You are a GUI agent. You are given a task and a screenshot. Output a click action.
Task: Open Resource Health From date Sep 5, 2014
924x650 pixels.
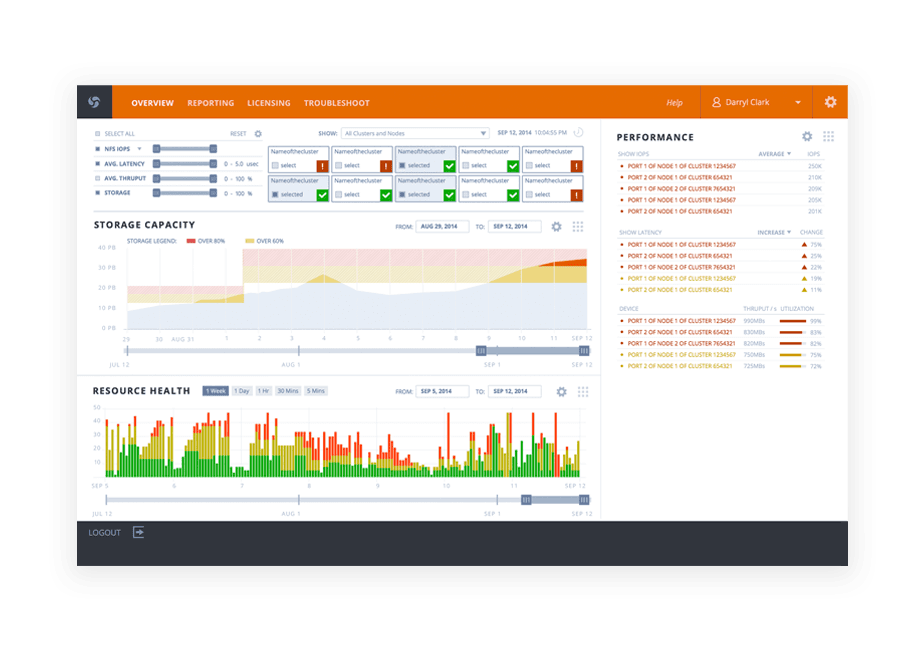[x=442, y=391]
